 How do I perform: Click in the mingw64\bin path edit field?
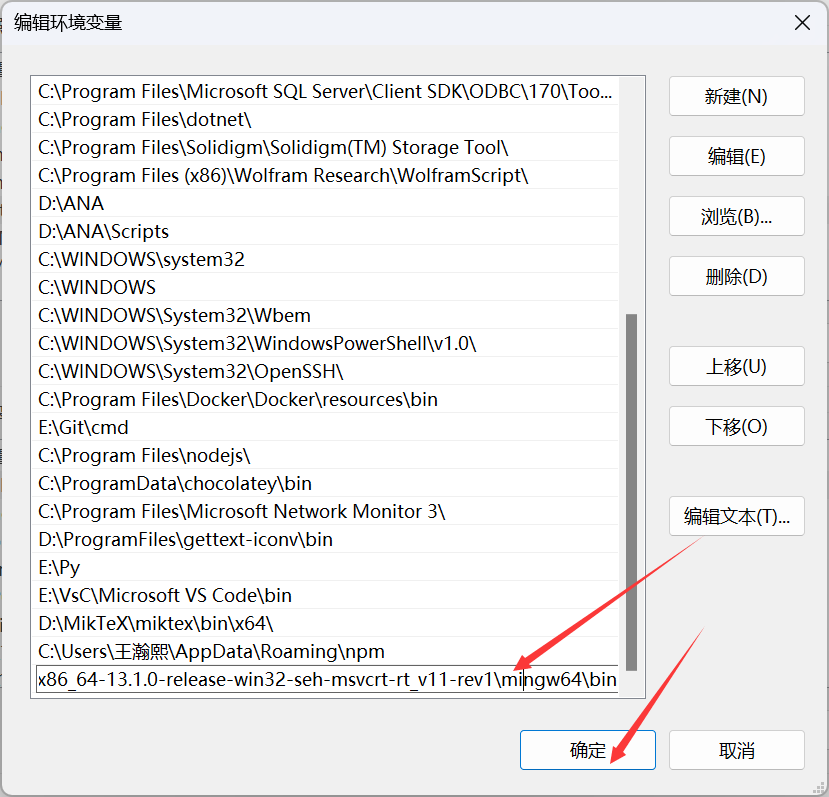pyautogui.click(x=326, y=681)
